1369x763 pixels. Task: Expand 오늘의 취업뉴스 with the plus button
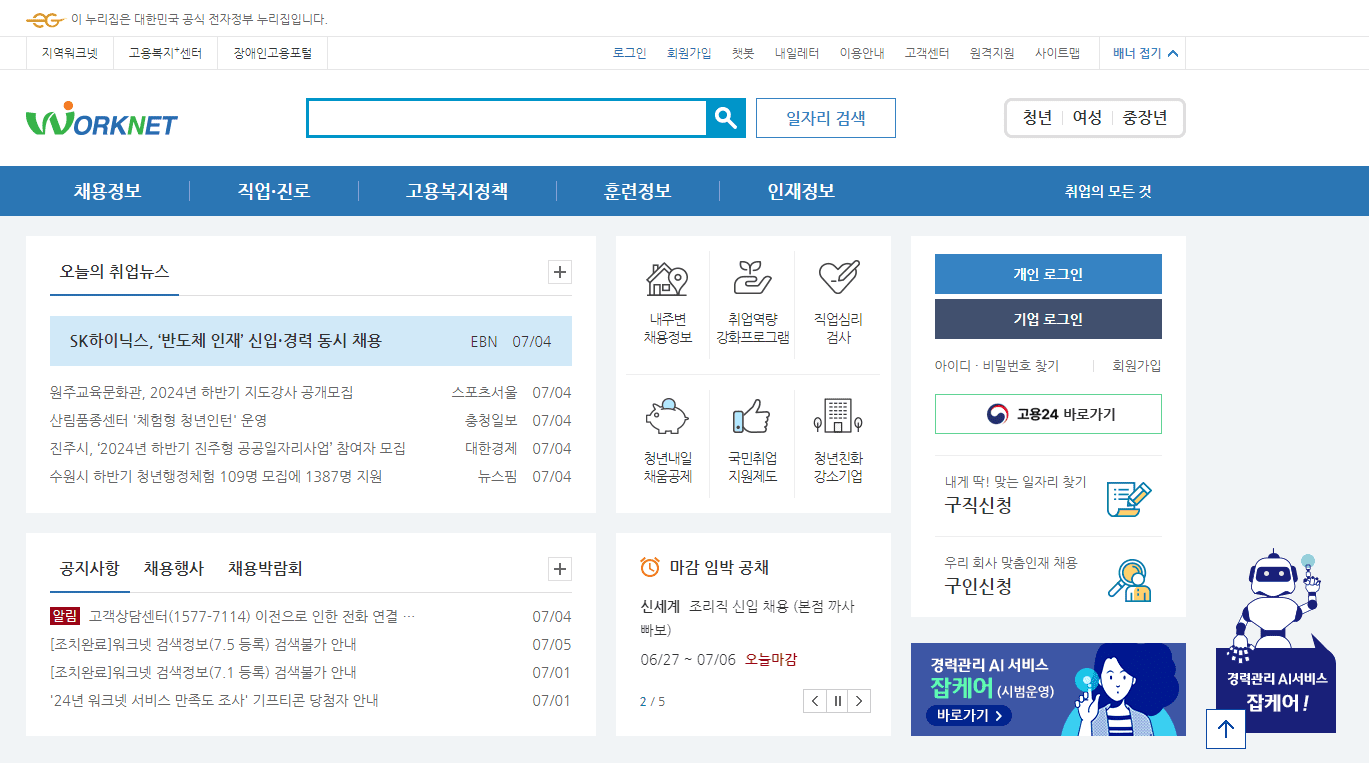coord(559,271)
